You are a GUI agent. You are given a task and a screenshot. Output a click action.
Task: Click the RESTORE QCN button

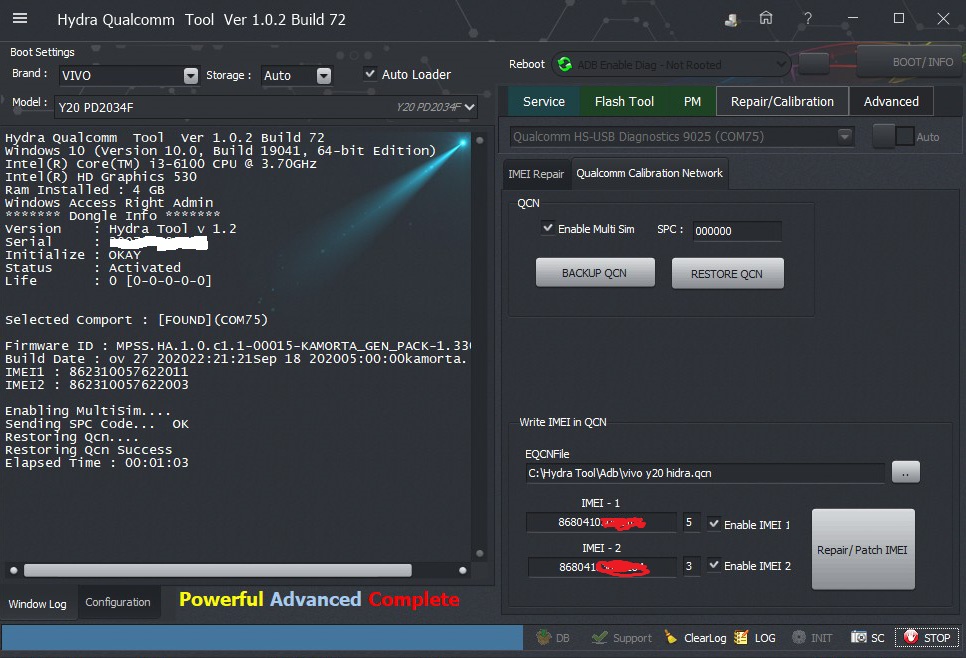click(727, 274)
